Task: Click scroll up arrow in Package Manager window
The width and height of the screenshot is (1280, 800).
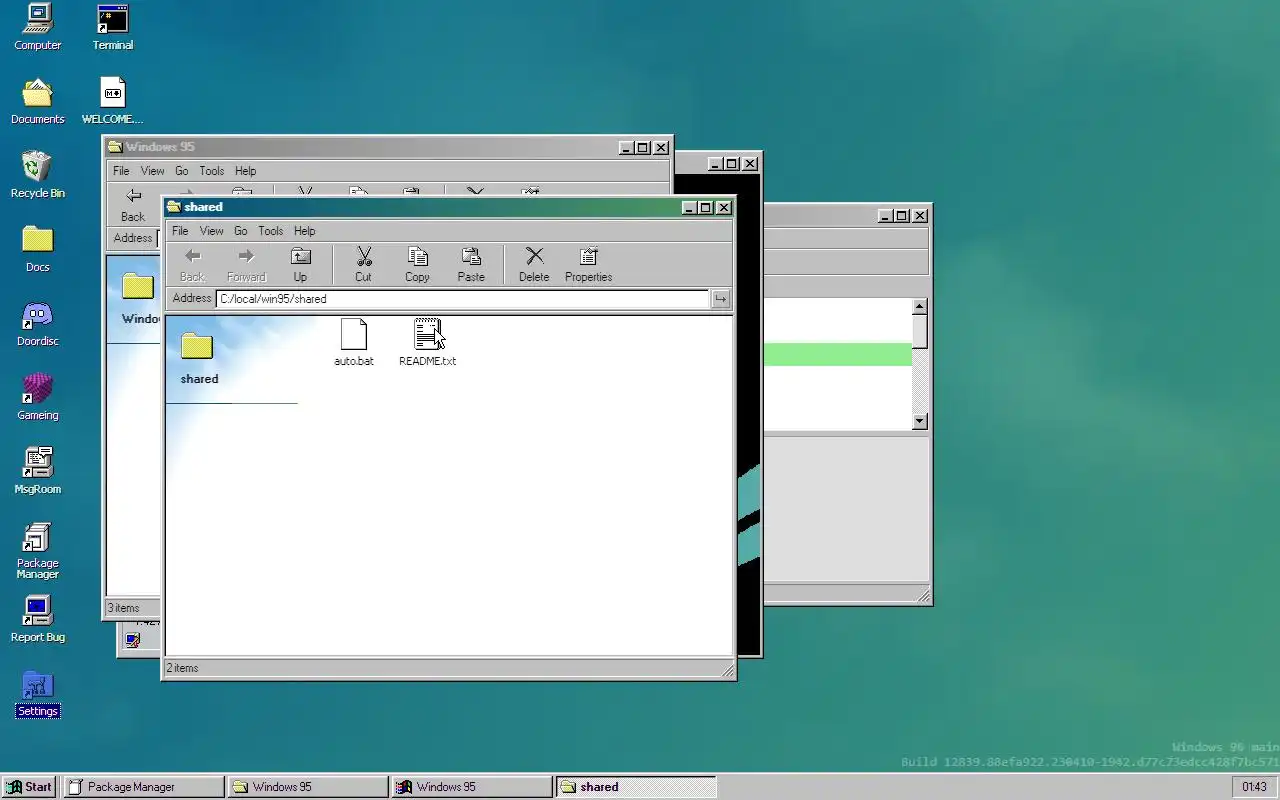Action: point(920,307)
